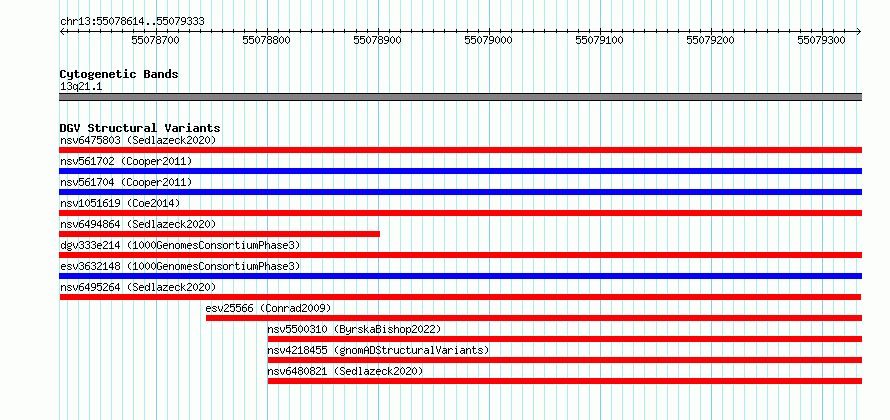Select the red bar under nsv4218455
Screen dimensions: 890x420
565,360
